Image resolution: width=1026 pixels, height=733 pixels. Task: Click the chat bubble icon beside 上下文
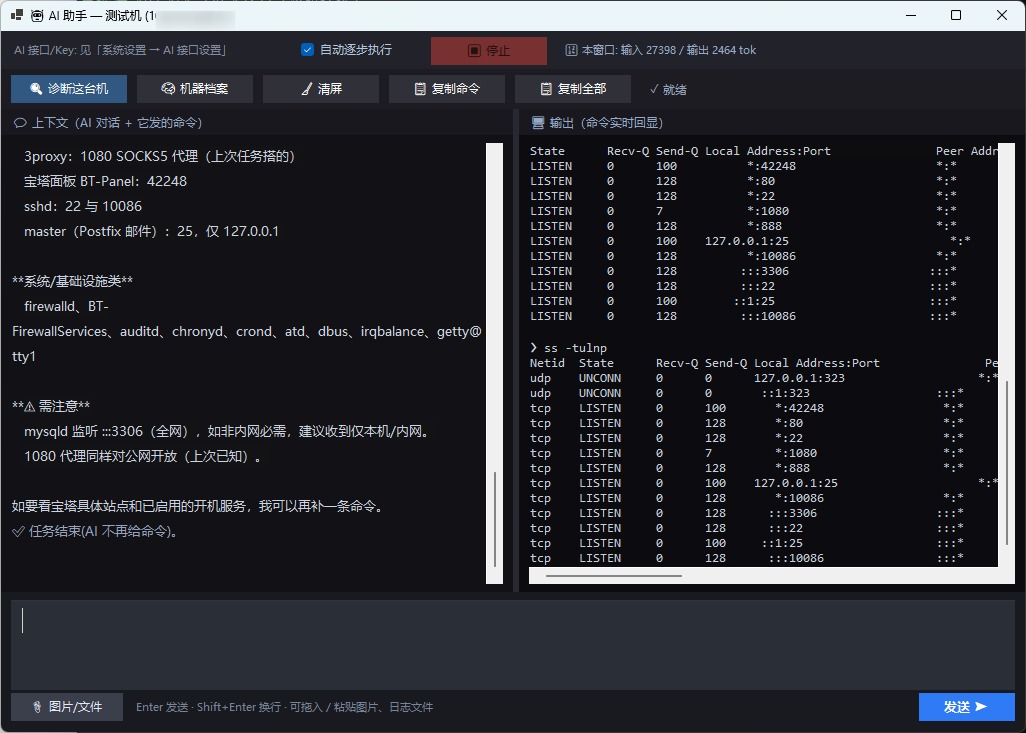click(20, 123)
